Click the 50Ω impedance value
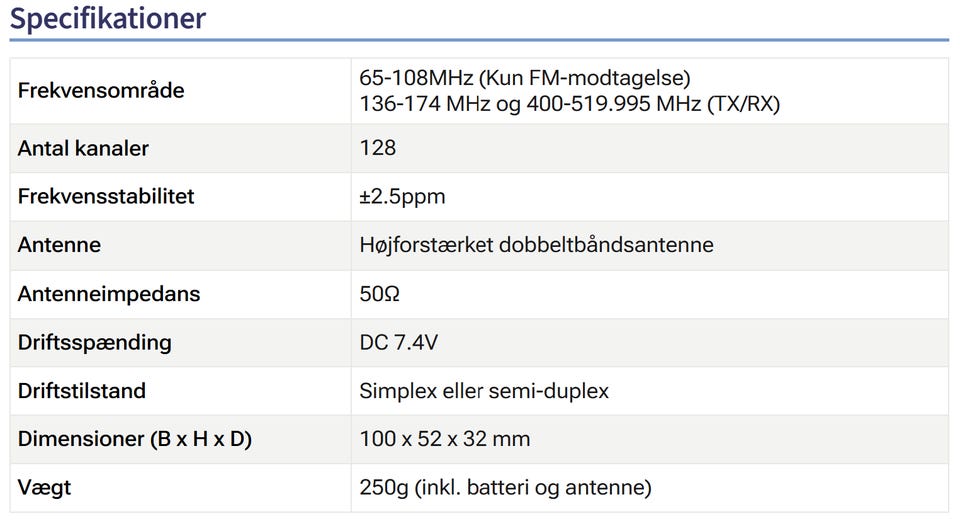Screen dimensions: 960x526 380,294
